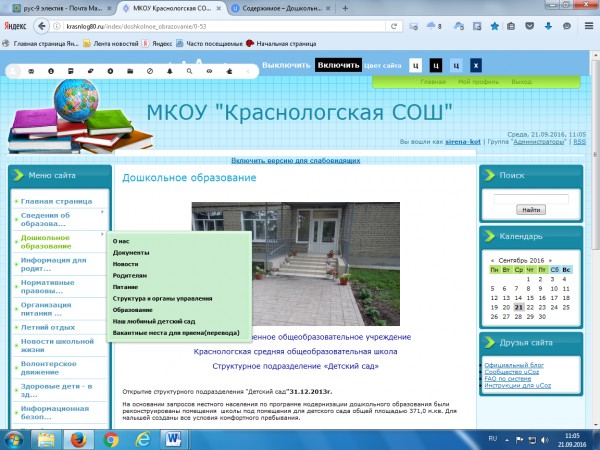Click the site search input field
The width and height of the screenshot is (600, 450).
(531, 199)
